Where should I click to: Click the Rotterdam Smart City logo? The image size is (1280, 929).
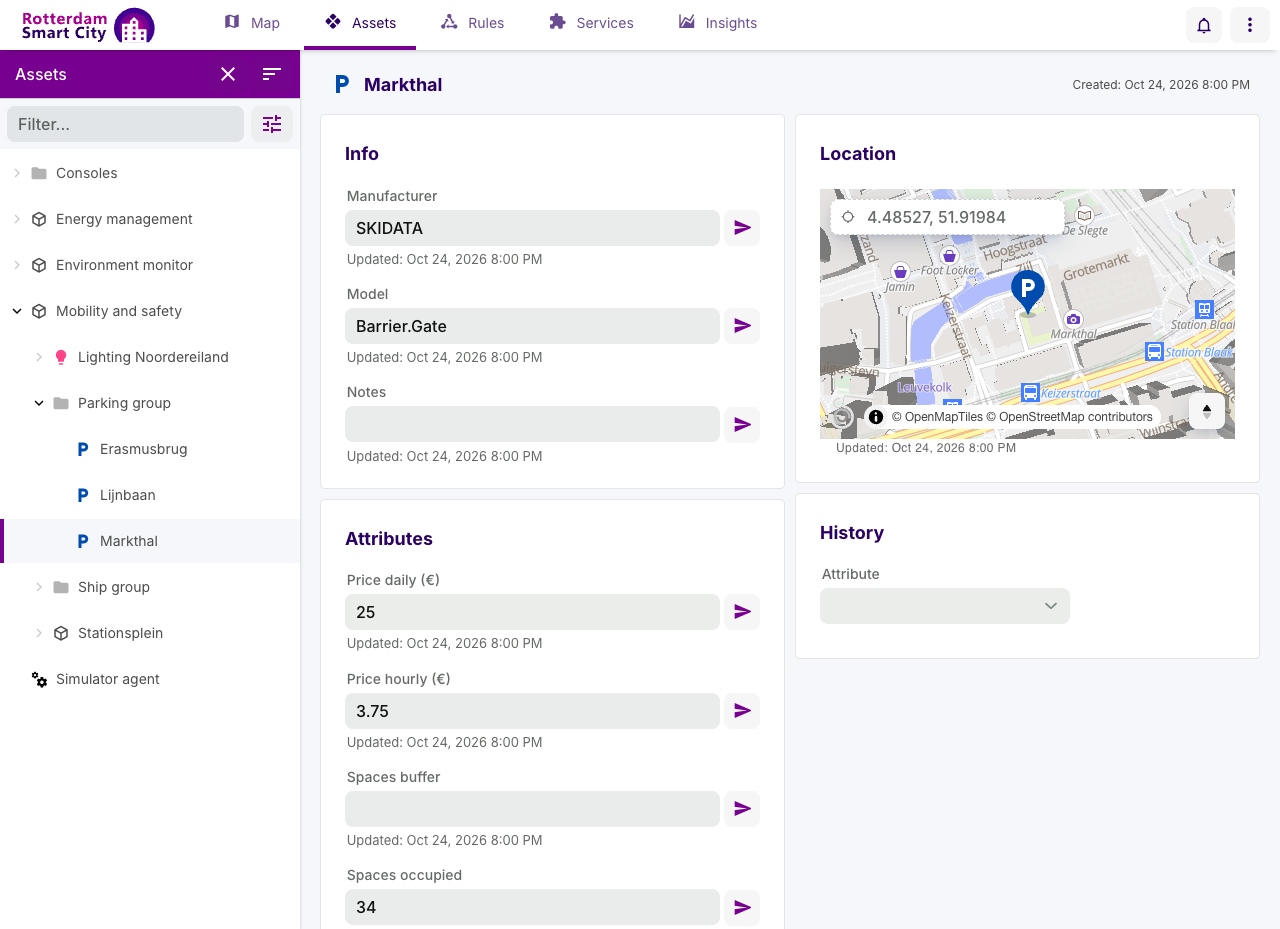coord(88,26)
